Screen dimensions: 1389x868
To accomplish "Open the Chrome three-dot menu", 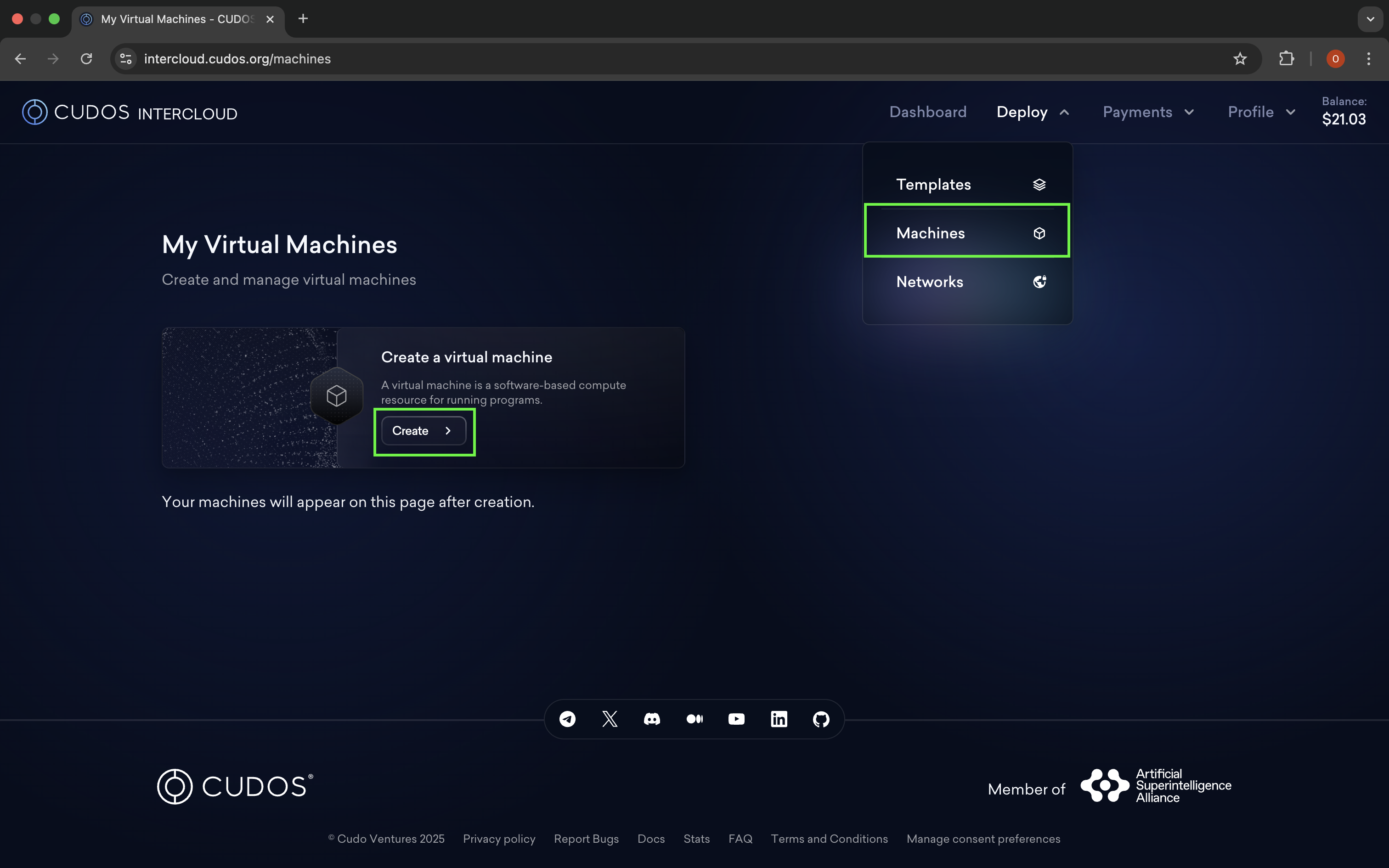I will 1368,59.
